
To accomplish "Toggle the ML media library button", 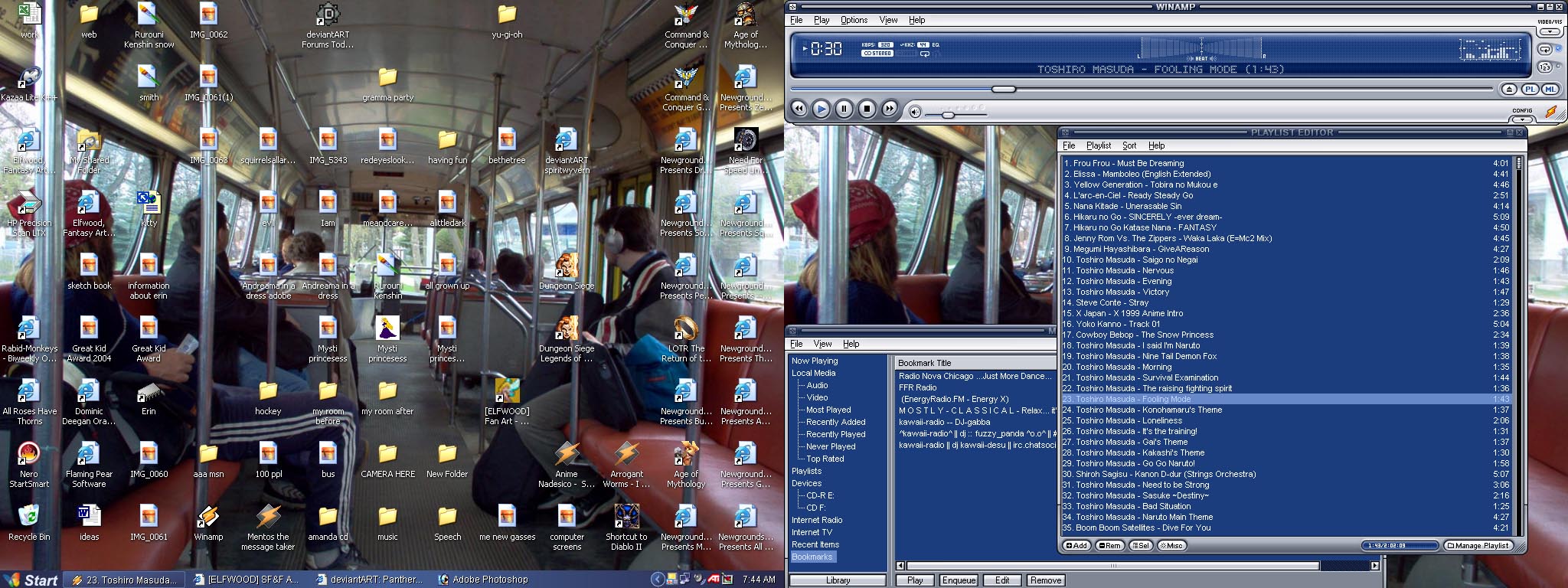I will pos(1549,90).
